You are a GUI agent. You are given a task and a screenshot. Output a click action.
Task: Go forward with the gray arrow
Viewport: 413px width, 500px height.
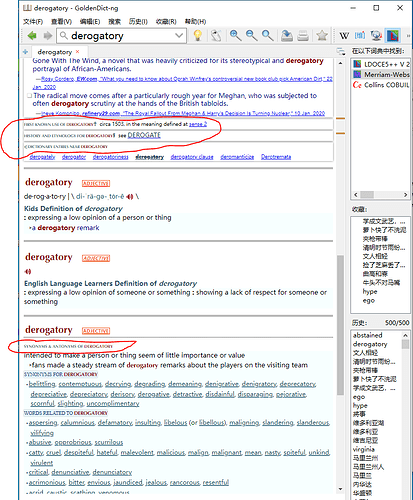[x=48, y=35]
